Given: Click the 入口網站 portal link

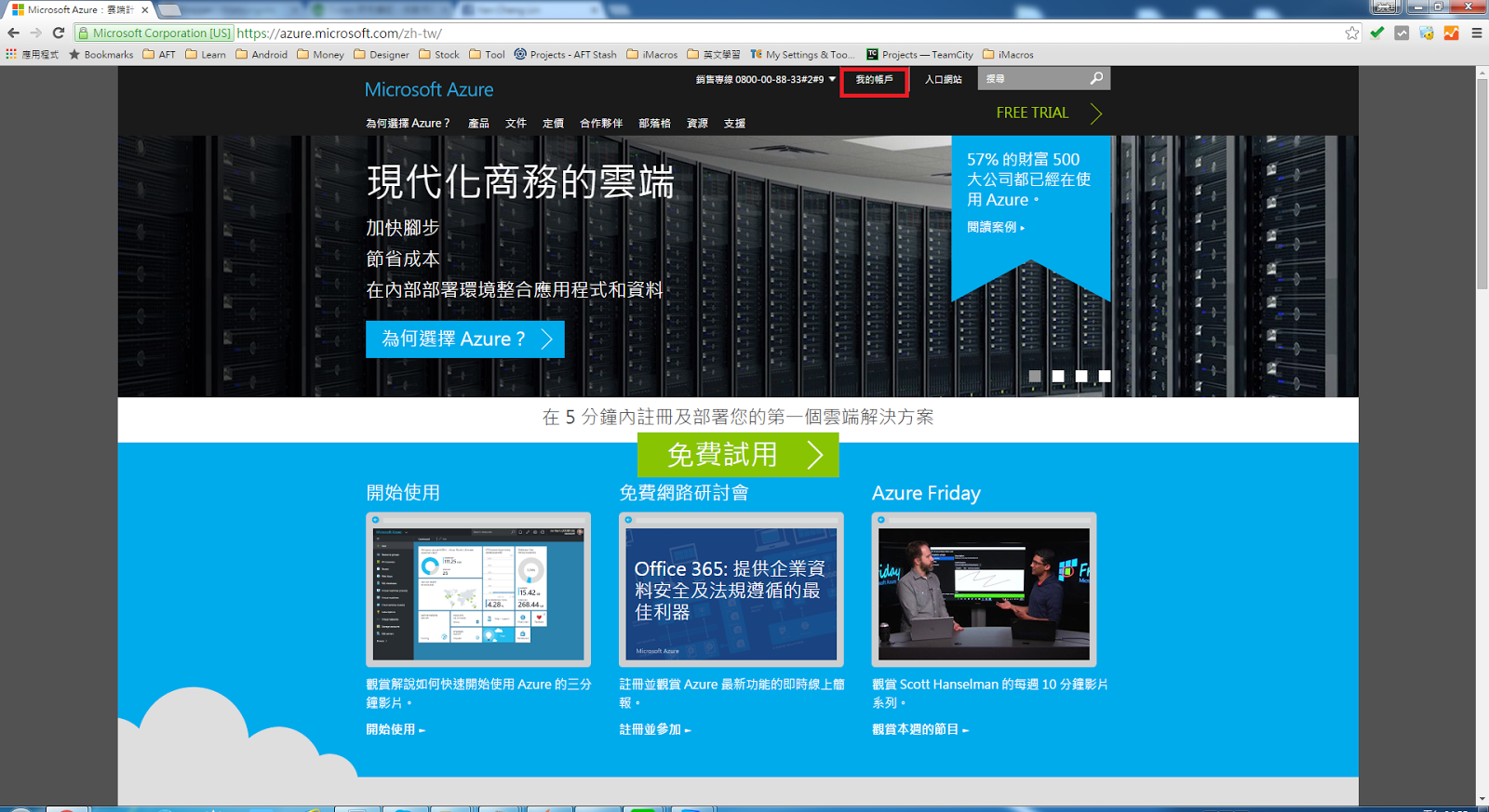Looking at the screenshot, I should [943, 80].
